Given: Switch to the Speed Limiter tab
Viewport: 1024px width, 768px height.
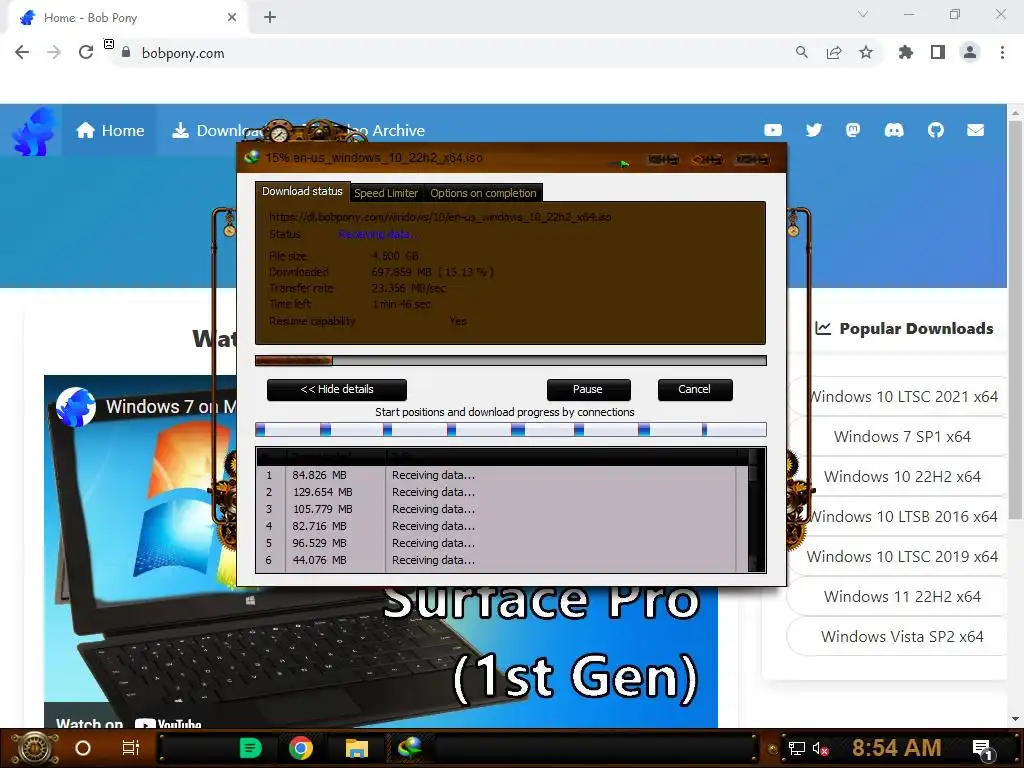Looking at the screenshot, I should [386, 193].
